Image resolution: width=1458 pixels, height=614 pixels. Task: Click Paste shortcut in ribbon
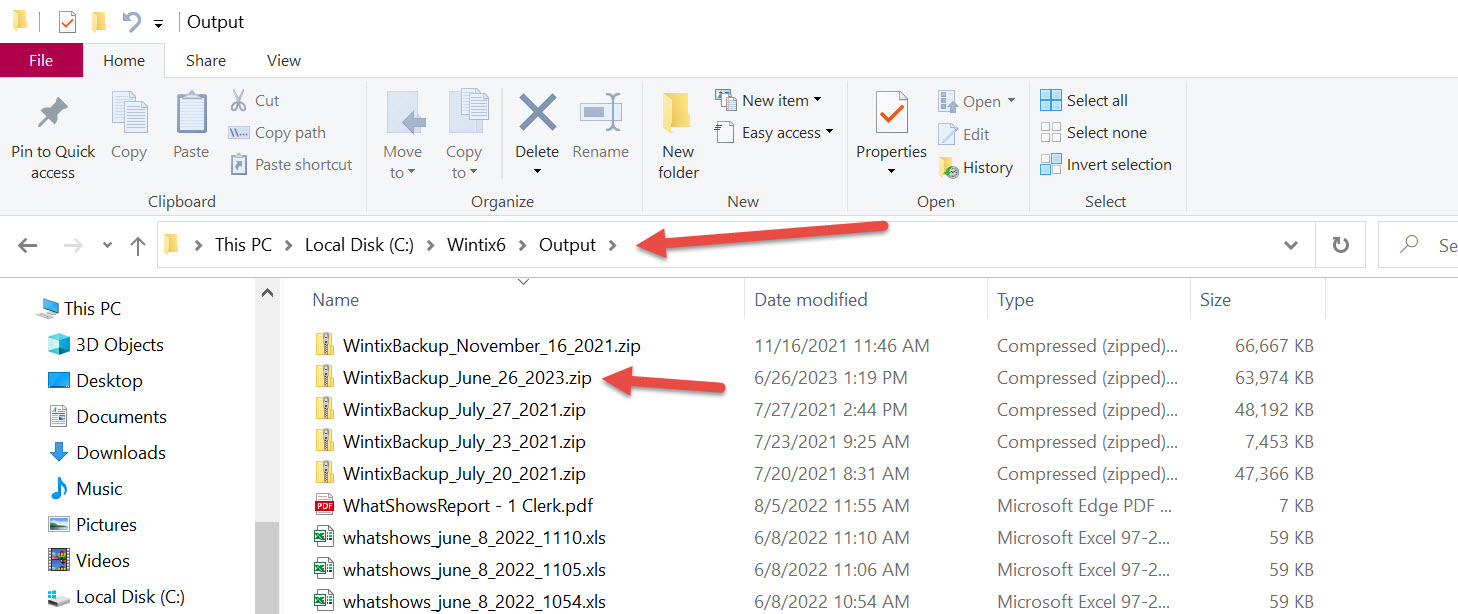click(291, 164)
